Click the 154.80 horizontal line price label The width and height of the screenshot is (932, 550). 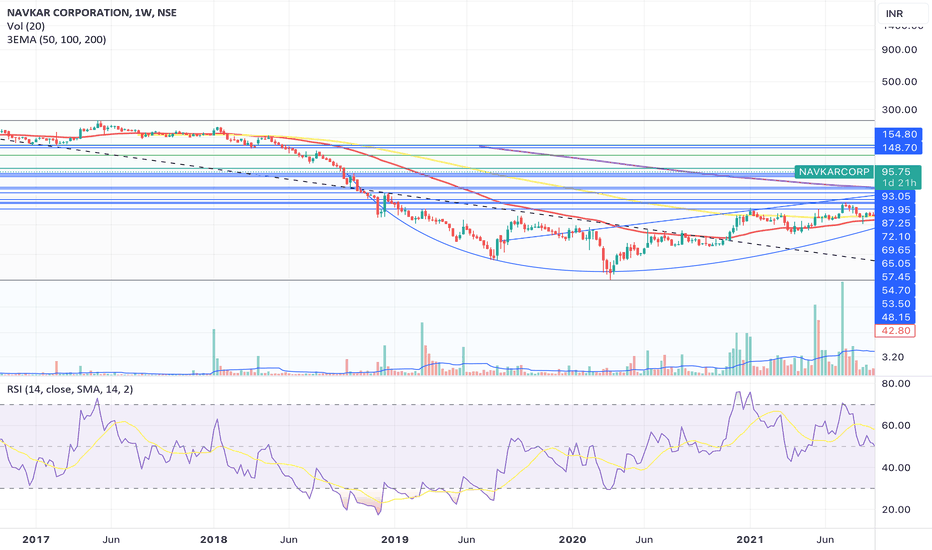[x=899, y=134]
